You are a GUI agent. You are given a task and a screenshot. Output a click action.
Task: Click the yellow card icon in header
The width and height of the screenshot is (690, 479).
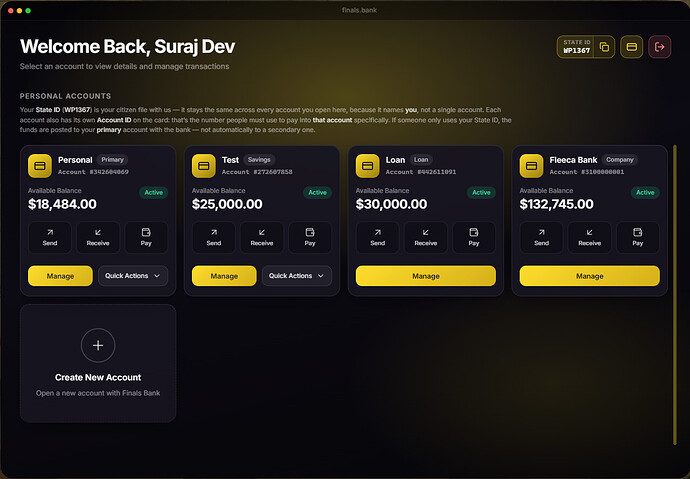point(631,47)
